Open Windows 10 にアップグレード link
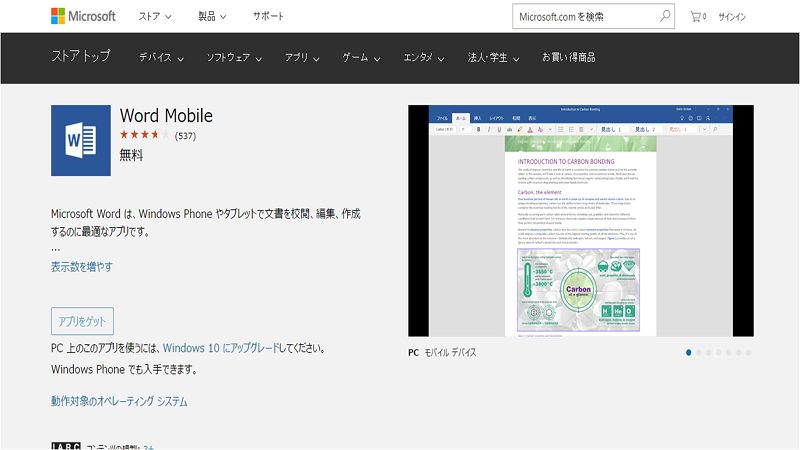 tap(220, 348)
